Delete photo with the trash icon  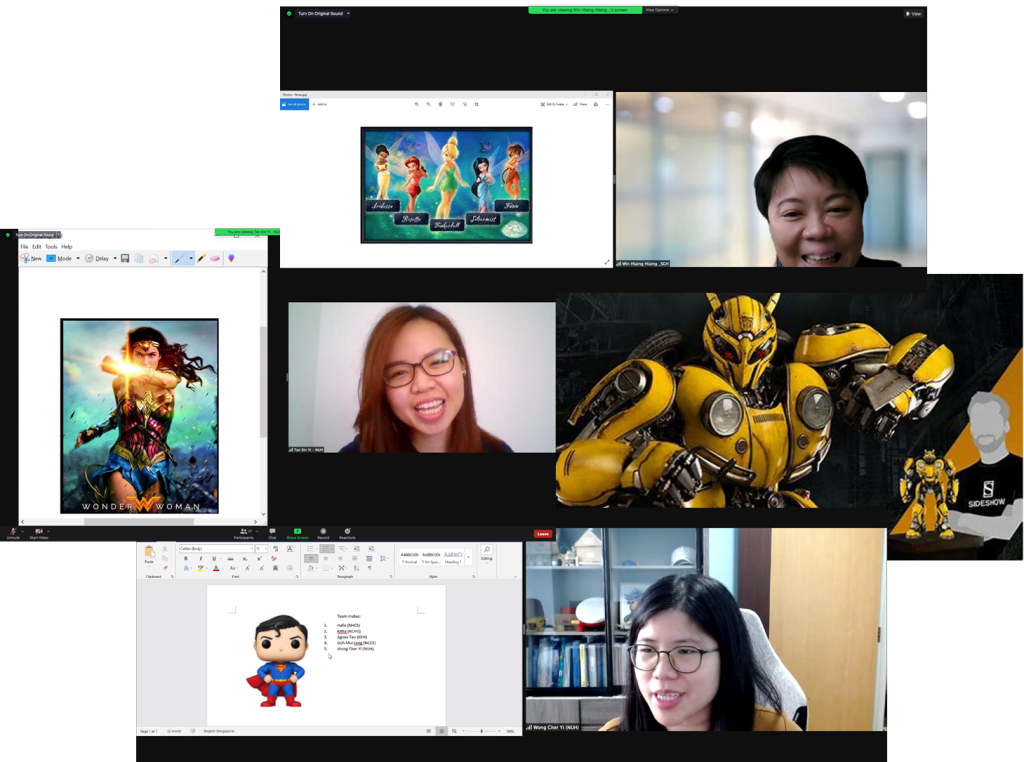[440, 104]
